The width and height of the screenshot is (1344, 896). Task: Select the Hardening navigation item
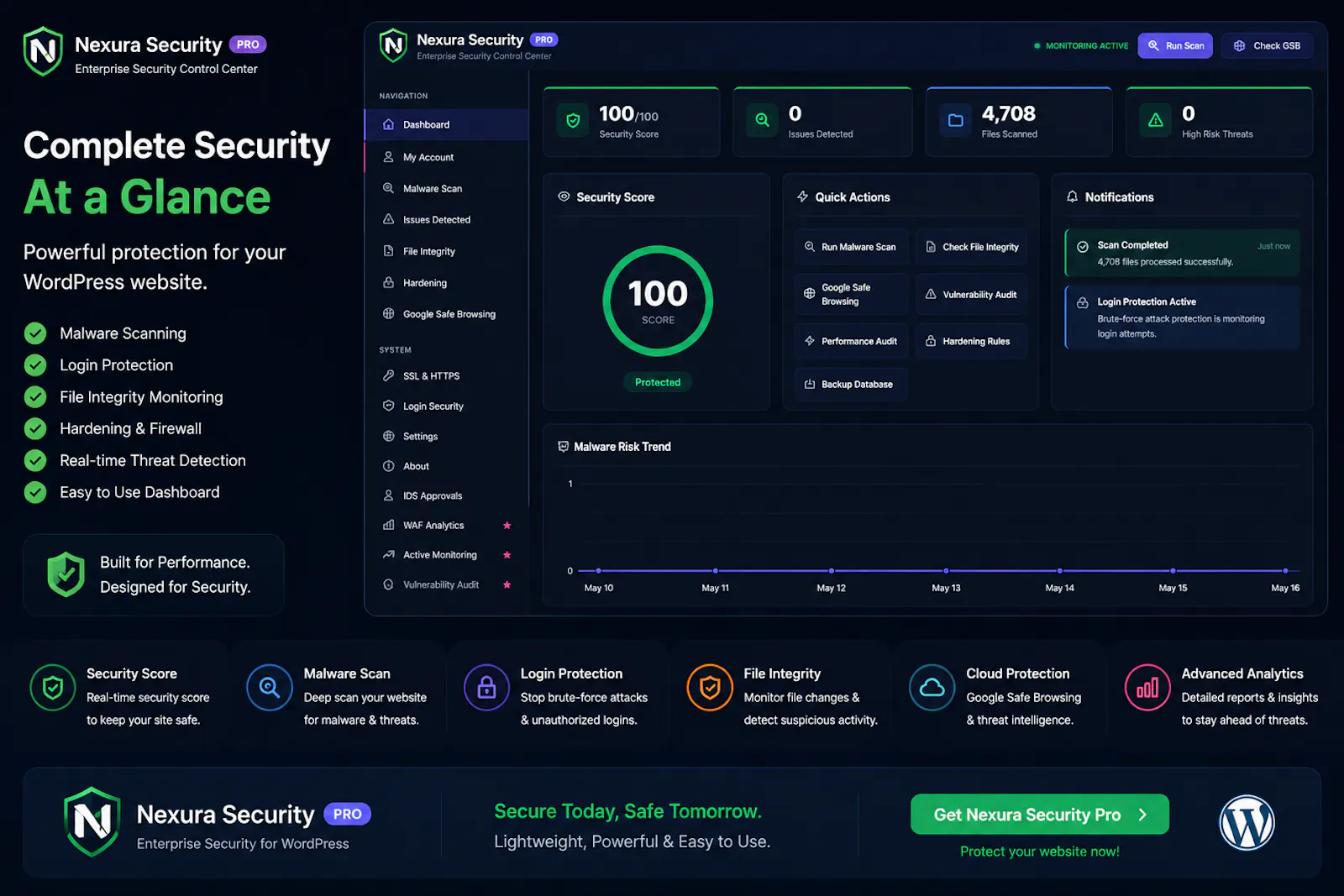coord(447,282)
